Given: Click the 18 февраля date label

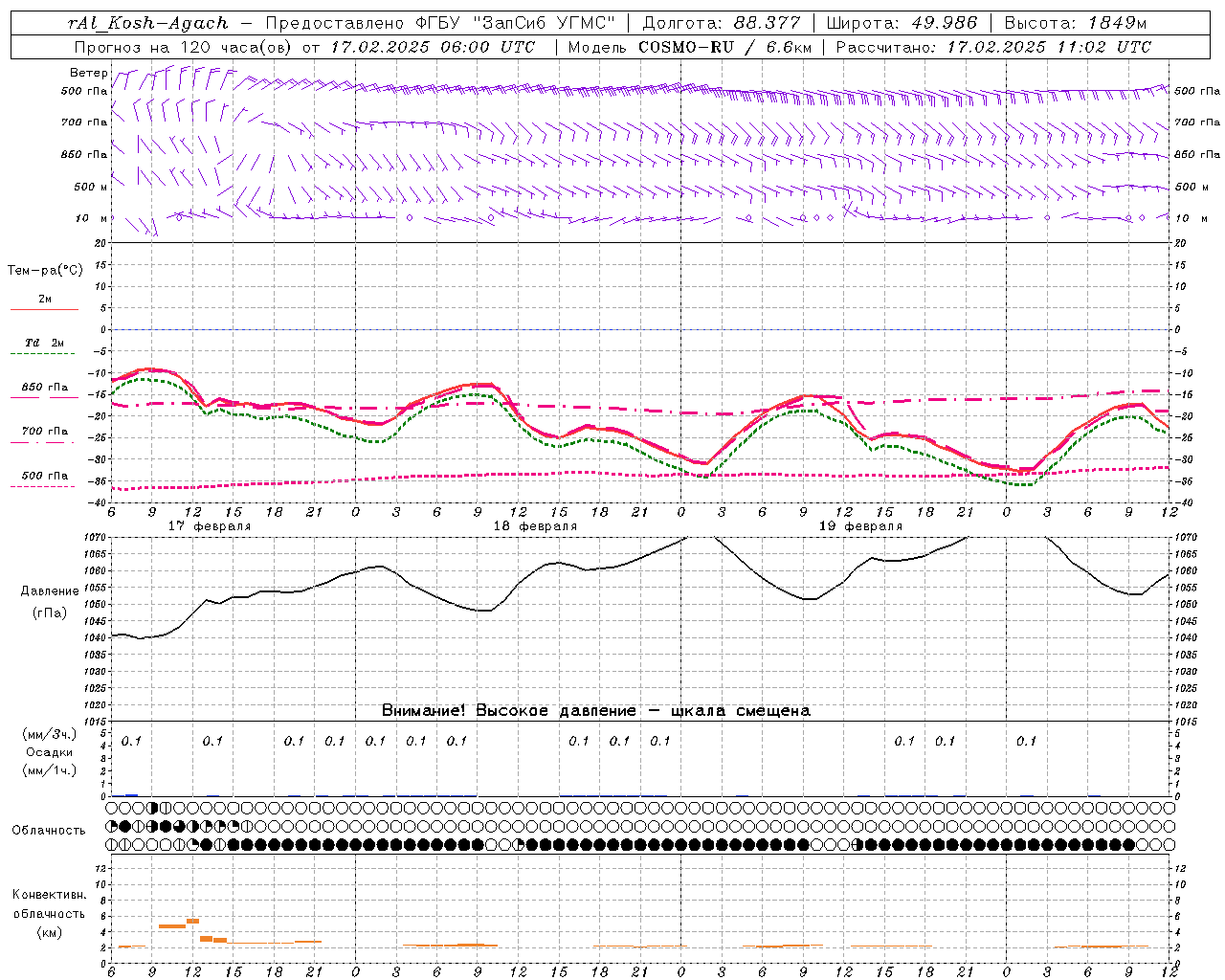Looking at the screenshot, I should coord(535,526).
